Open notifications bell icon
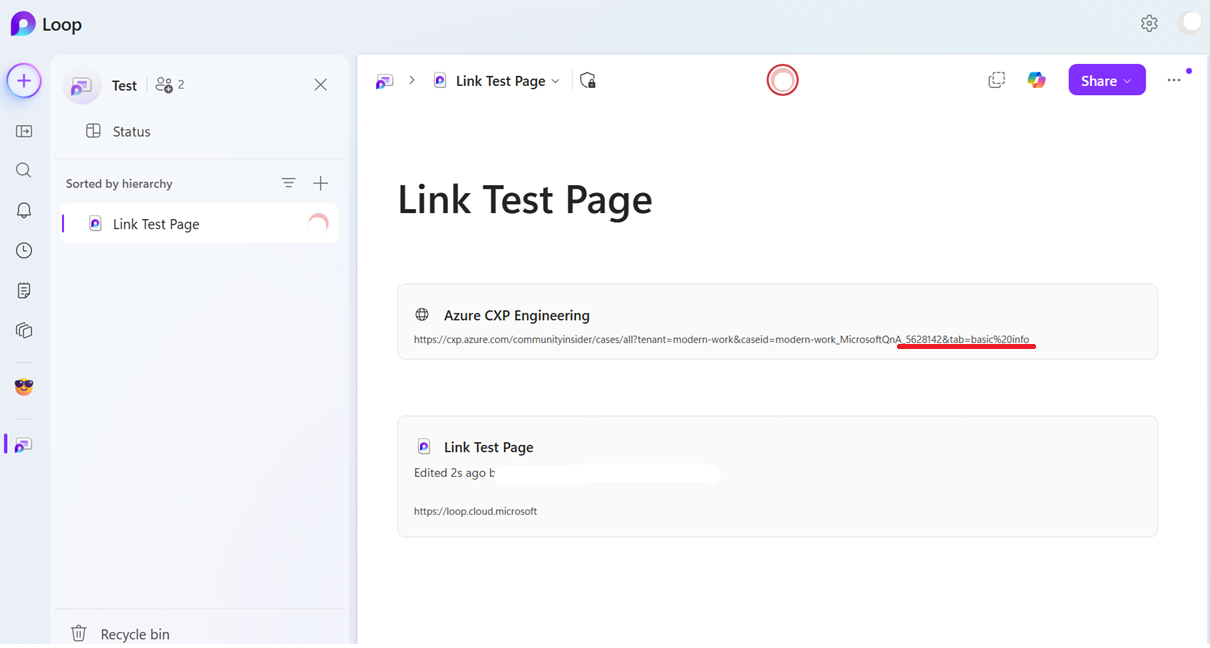 pos(24,211)
